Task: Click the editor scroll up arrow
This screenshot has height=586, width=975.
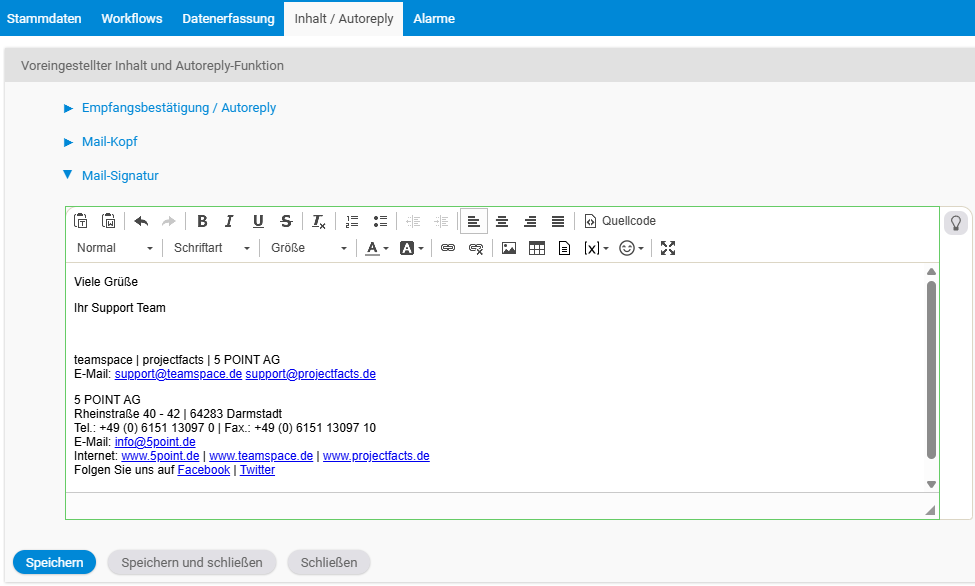Action: [x=931, y=271]
